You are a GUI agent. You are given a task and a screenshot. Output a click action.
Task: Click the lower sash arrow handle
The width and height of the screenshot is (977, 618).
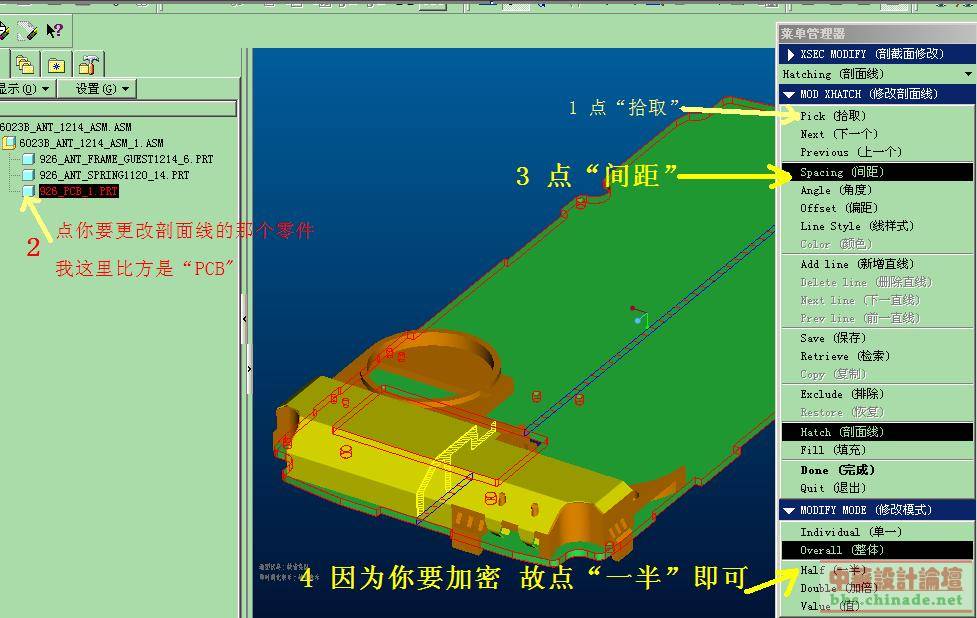pyautogui.click(x=250, y=368)
